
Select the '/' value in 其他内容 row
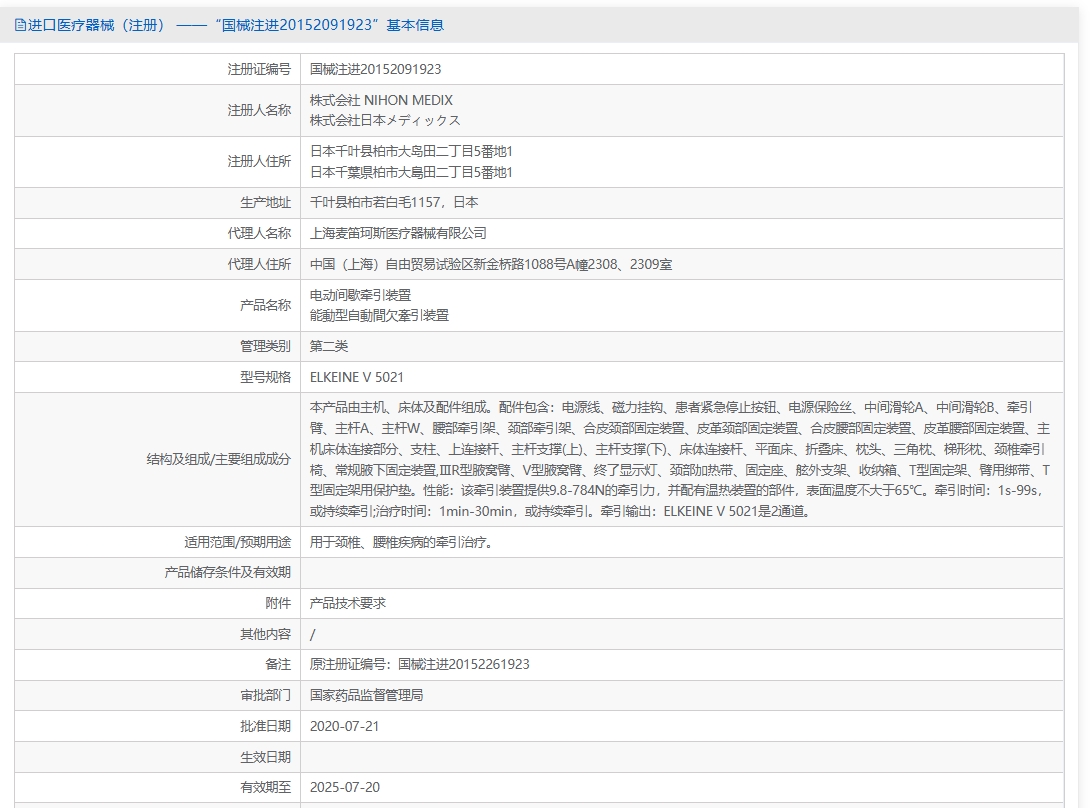pyautogui.click(x=312, y=635)
